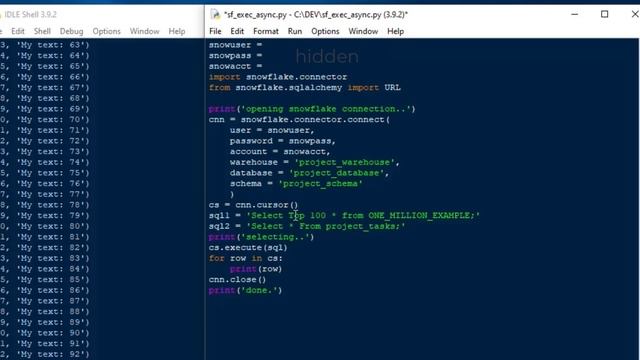Viewport: 640px width, 360px height.
Task: Click the 'password = snowpass,' line
Action: click(x=282, y=141)
